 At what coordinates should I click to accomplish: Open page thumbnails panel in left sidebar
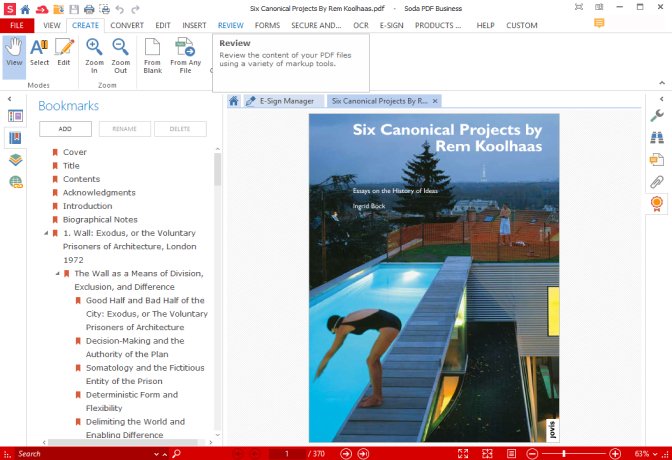point(15,116)
